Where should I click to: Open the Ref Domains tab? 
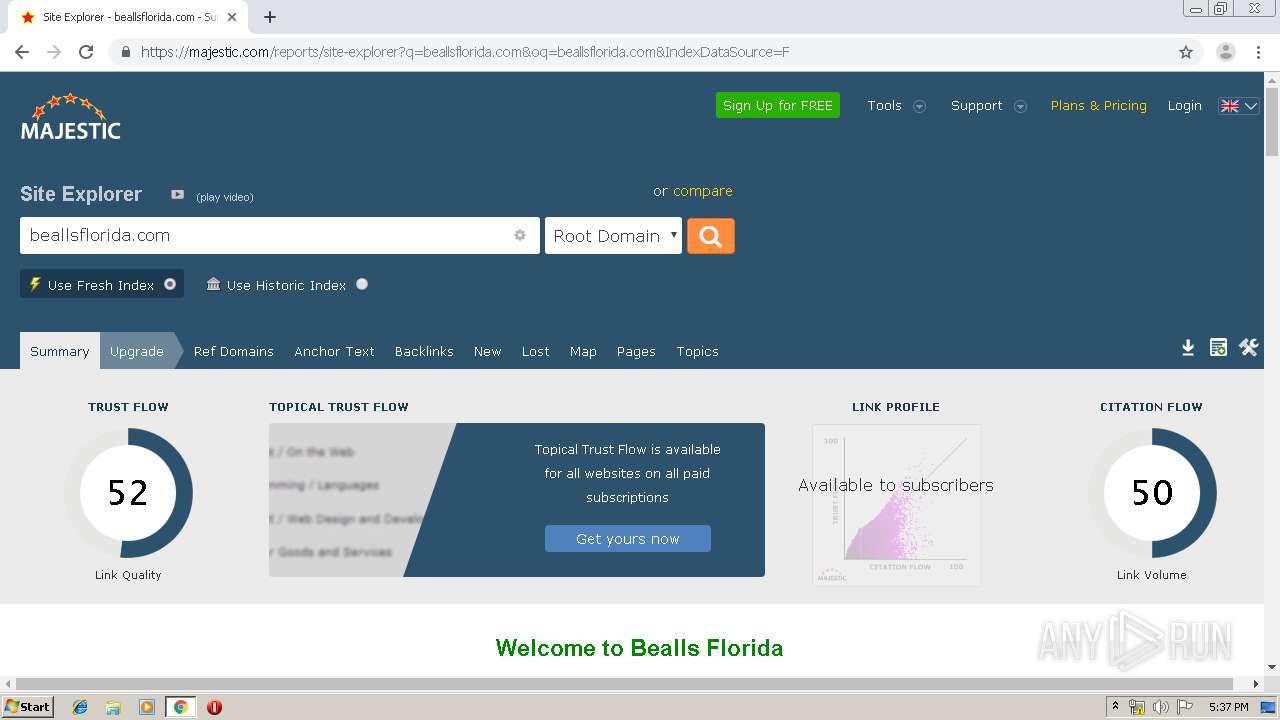click(x=234, y=351)
